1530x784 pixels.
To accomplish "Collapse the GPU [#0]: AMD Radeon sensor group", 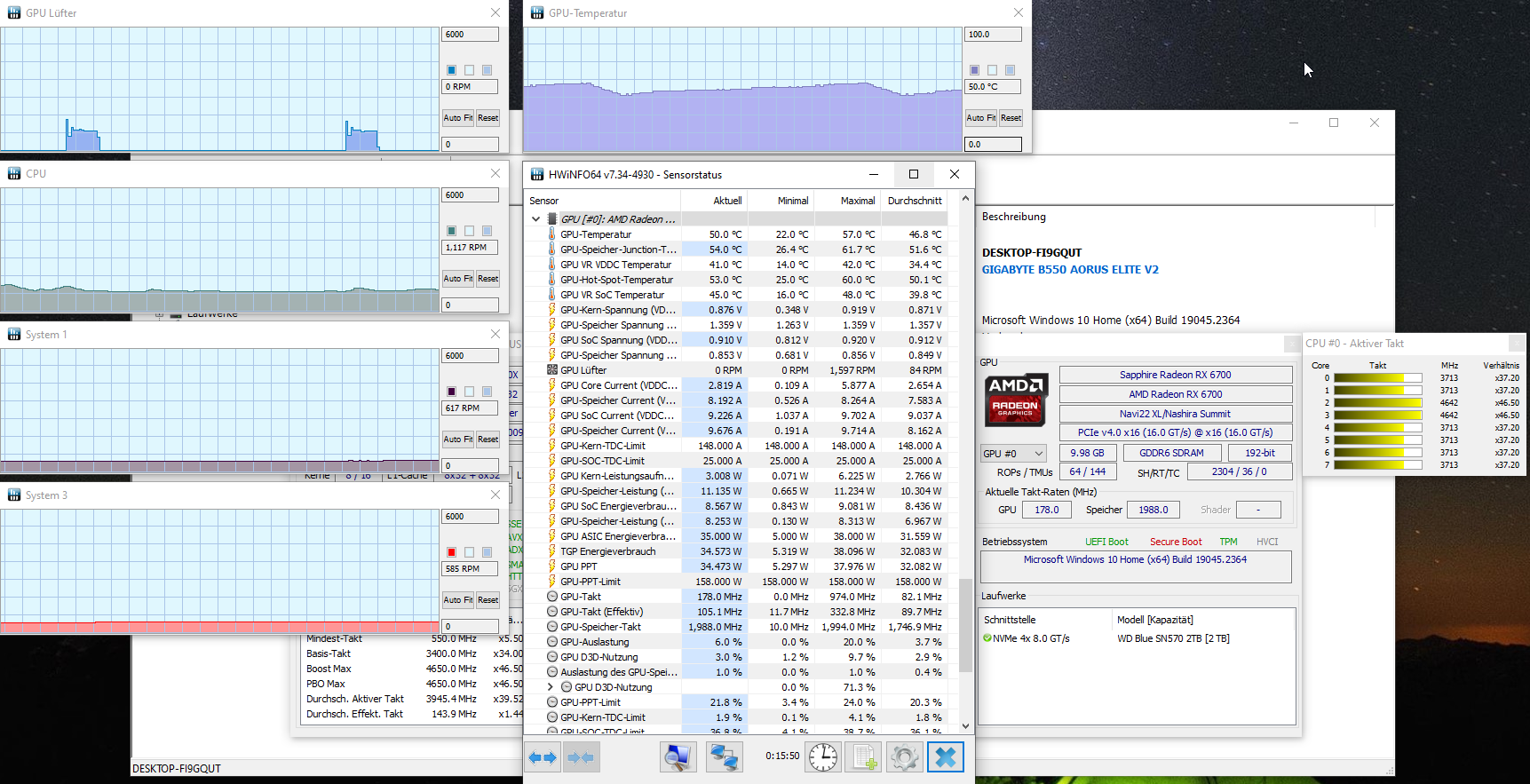I will click(535, 219).
